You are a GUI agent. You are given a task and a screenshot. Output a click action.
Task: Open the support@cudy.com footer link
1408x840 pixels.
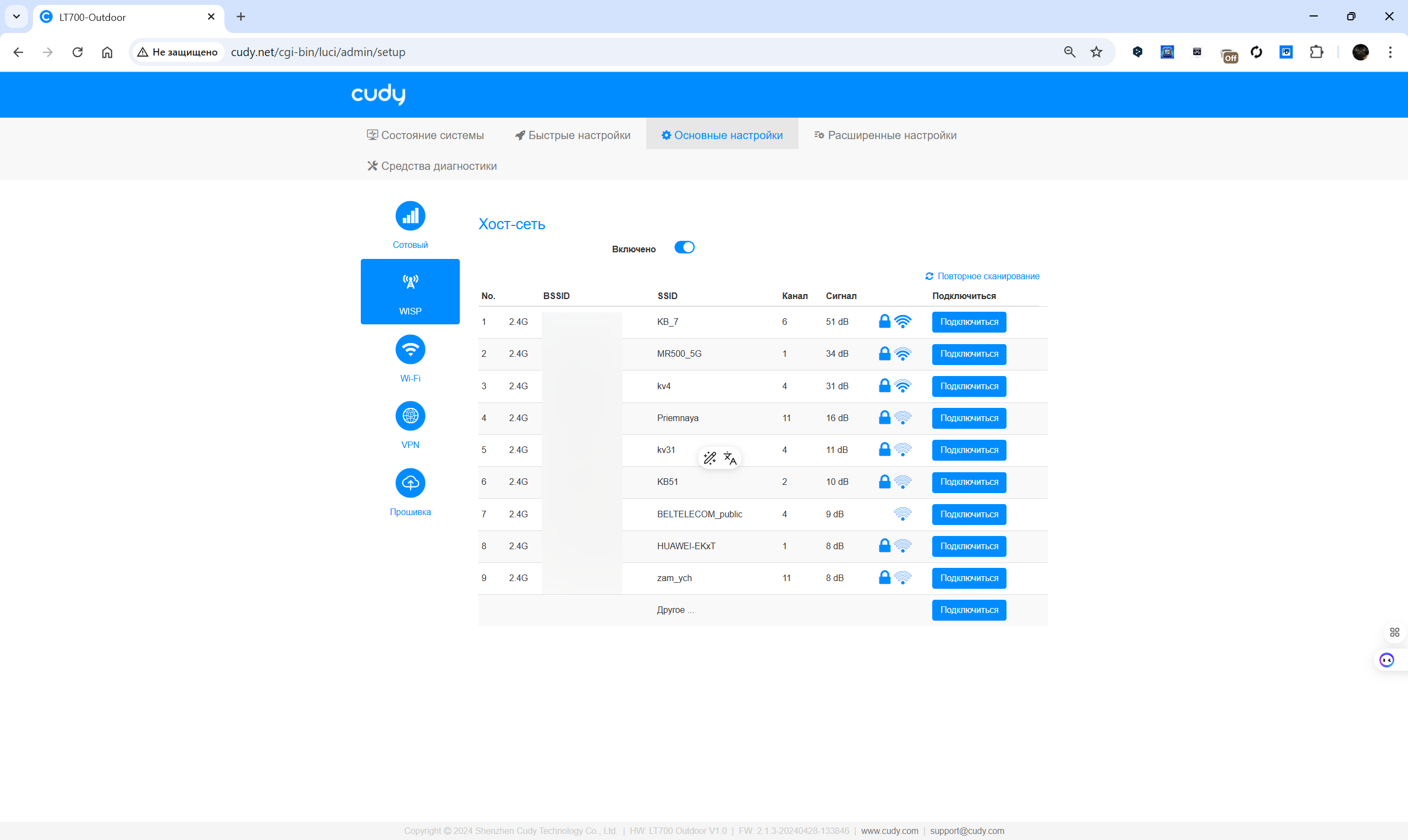[966, 830]
